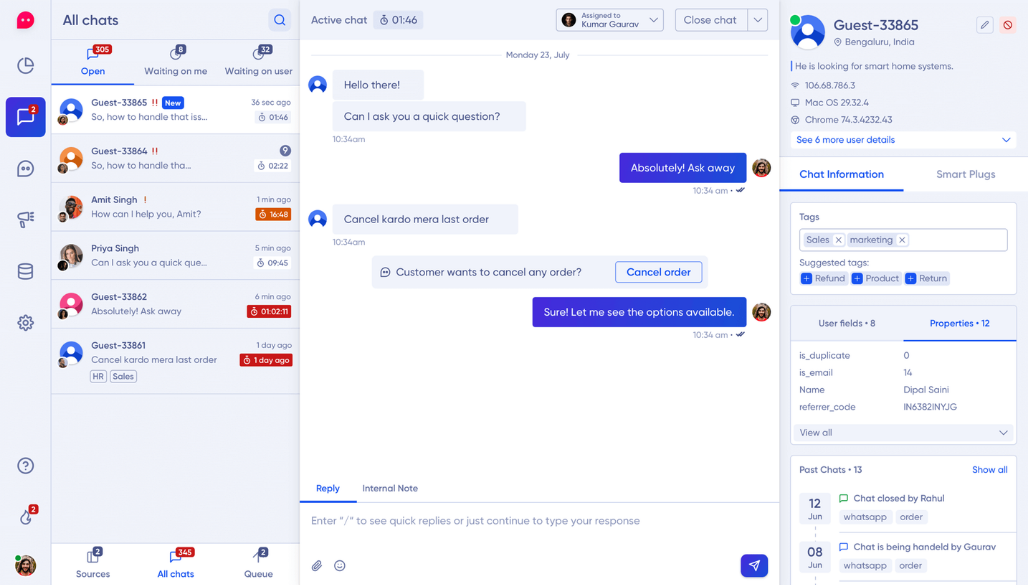
Task: Open the 12 Jun chat closed by Rahul
Action: (905, 507)
